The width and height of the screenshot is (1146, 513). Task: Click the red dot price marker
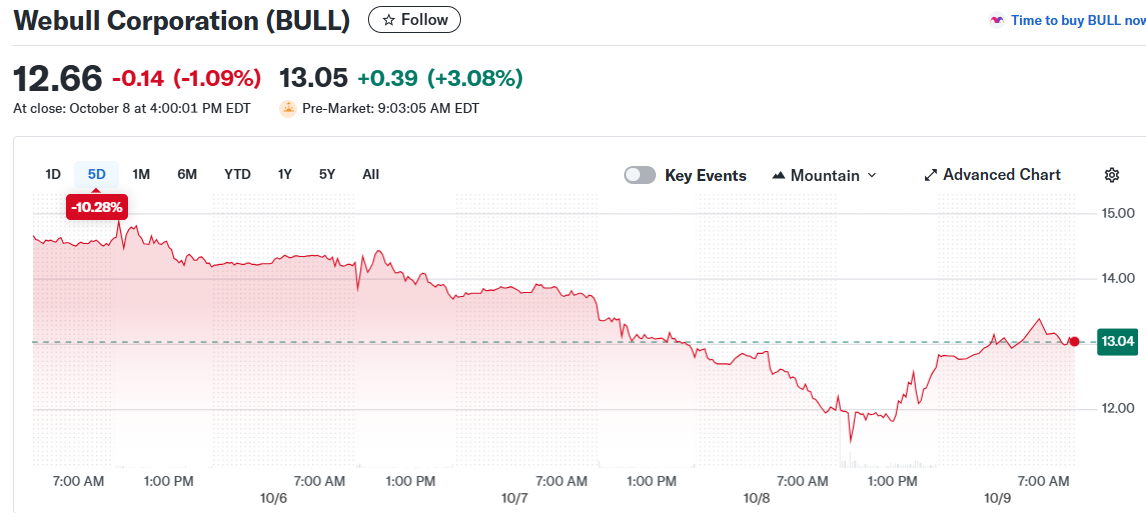1074,341
